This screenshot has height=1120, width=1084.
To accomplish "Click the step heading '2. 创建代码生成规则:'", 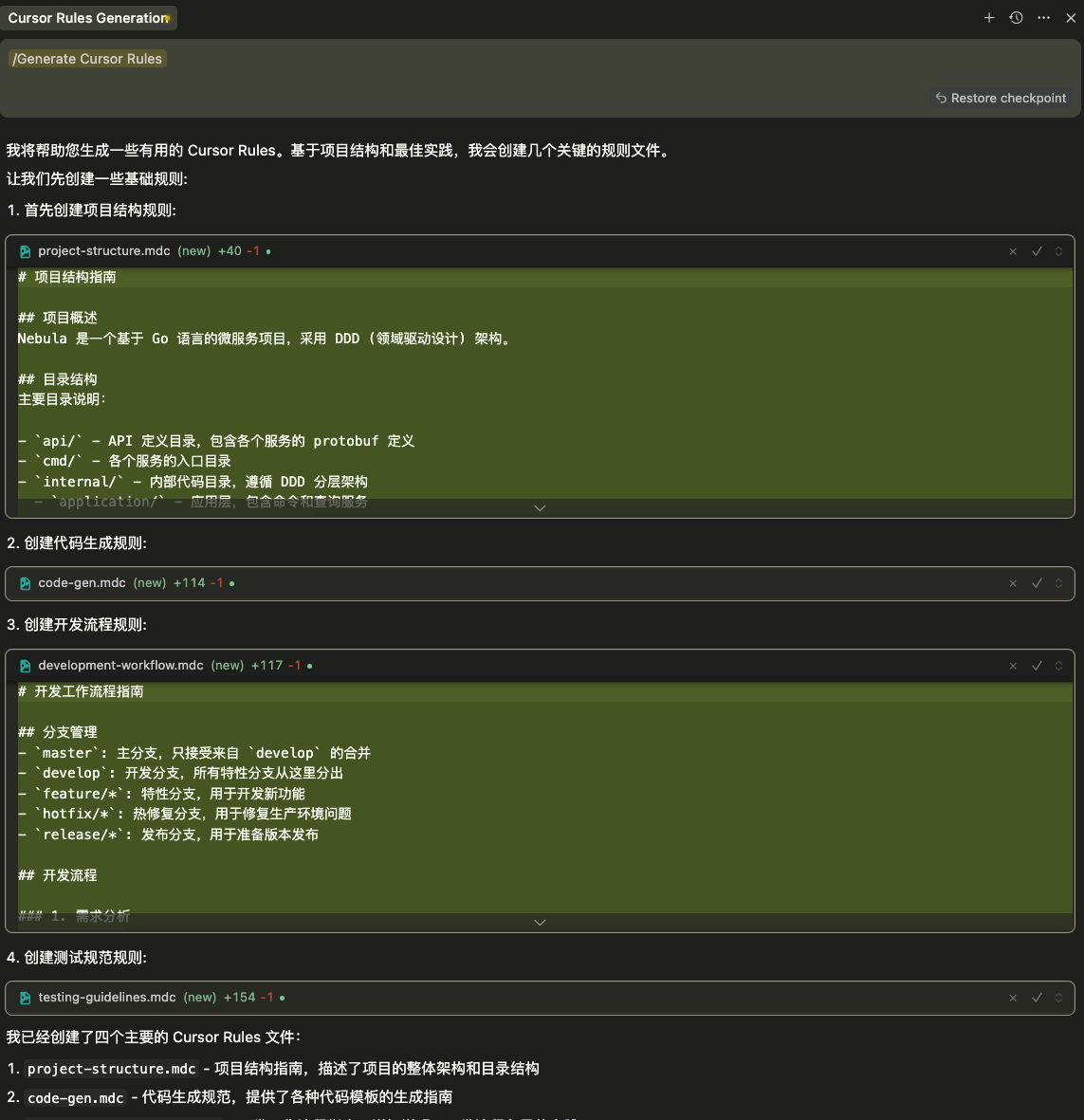I will 77,542.
